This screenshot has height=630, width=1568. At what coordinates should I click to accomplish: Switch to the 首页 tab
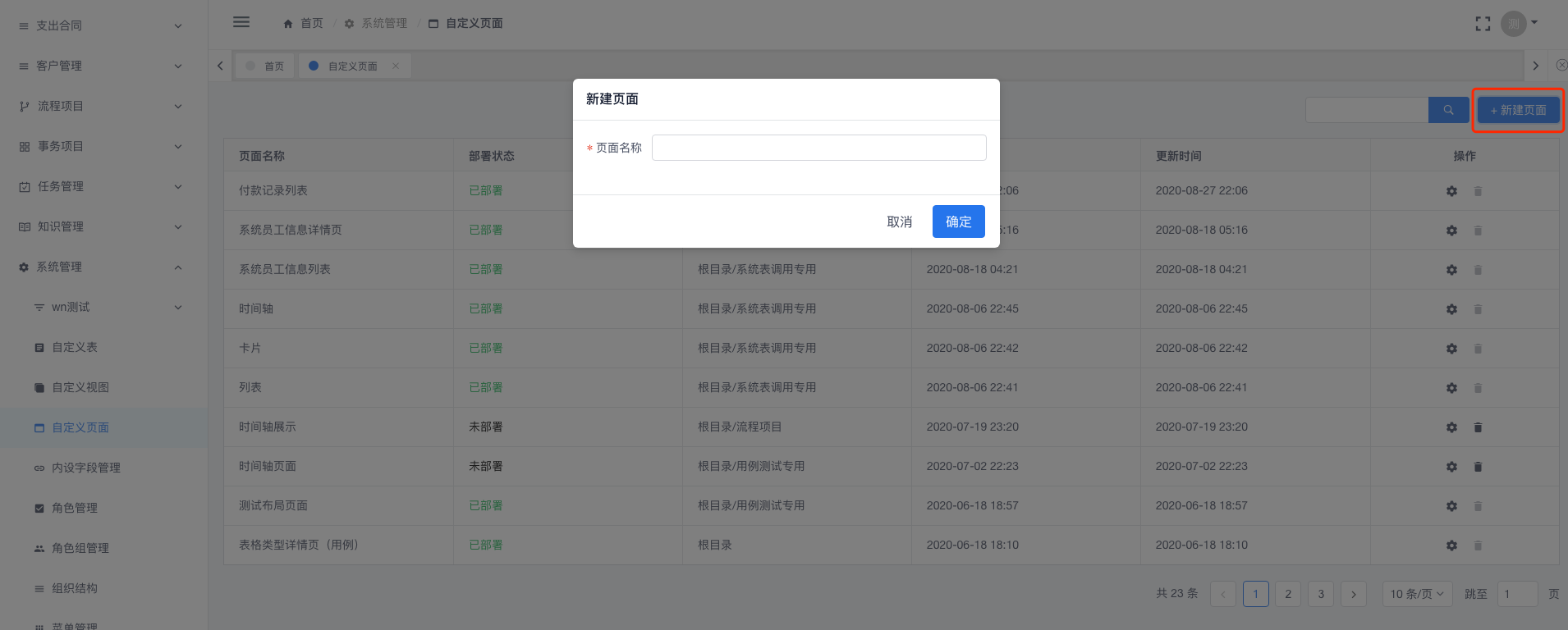click(x=266, y=66)
